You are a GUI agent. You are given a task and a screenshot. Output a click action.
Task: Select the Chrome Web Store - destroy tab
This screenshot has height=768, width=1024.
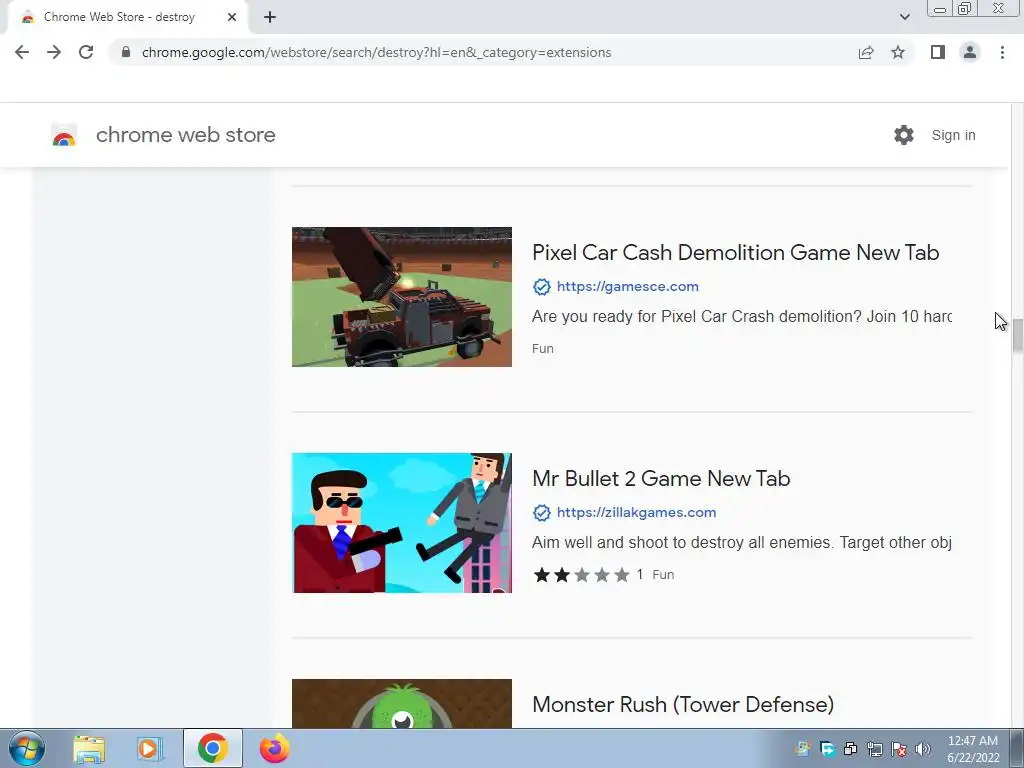(127, 17)
